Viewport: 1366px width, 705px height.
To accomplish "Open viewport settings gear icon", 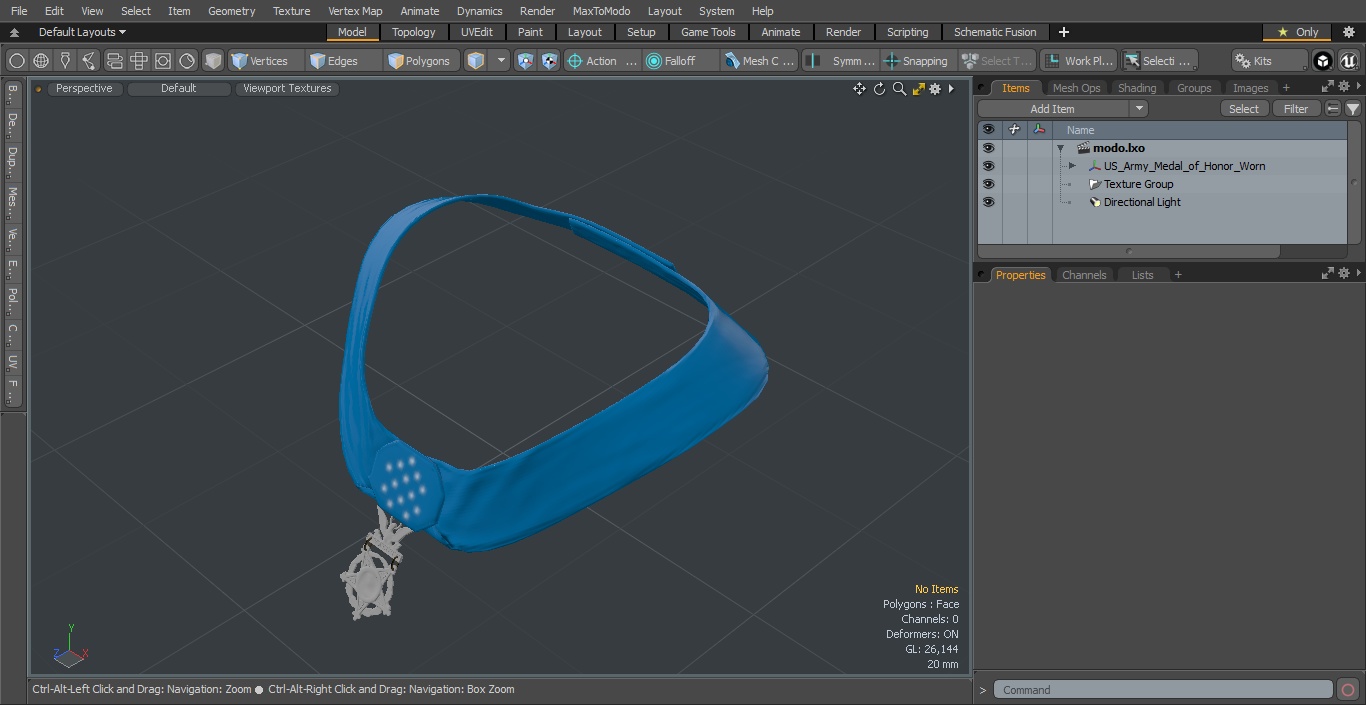I will [935, 89].
